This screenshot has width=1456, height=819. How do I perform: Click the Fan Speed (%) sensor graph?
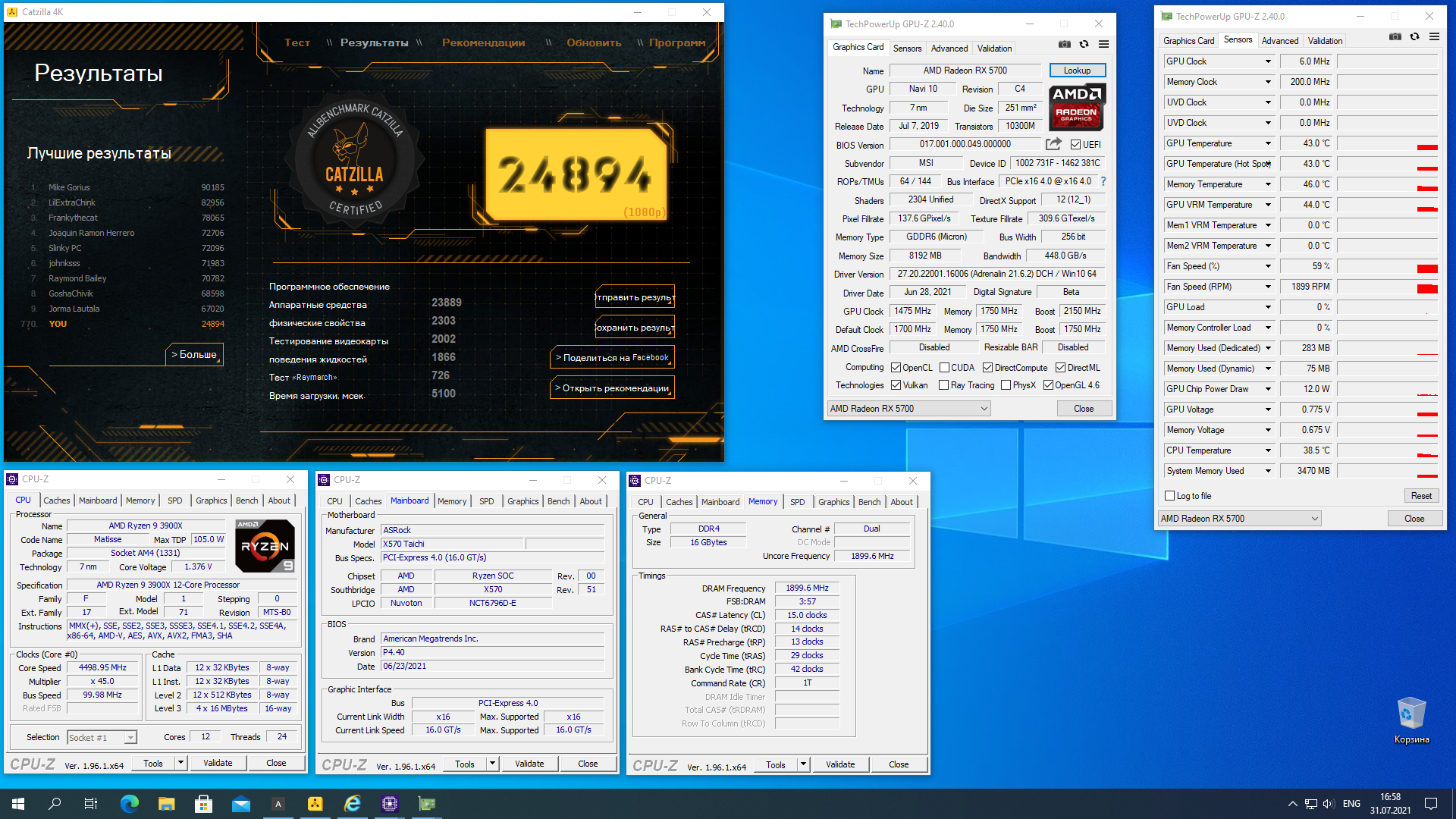1388,266
